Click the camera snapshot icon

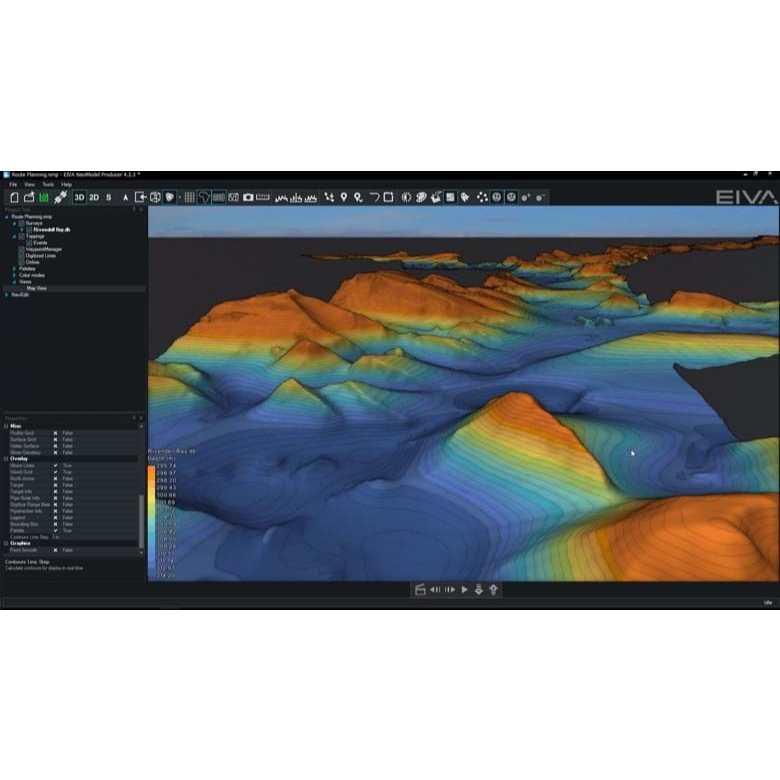click(x=248, y=197)
